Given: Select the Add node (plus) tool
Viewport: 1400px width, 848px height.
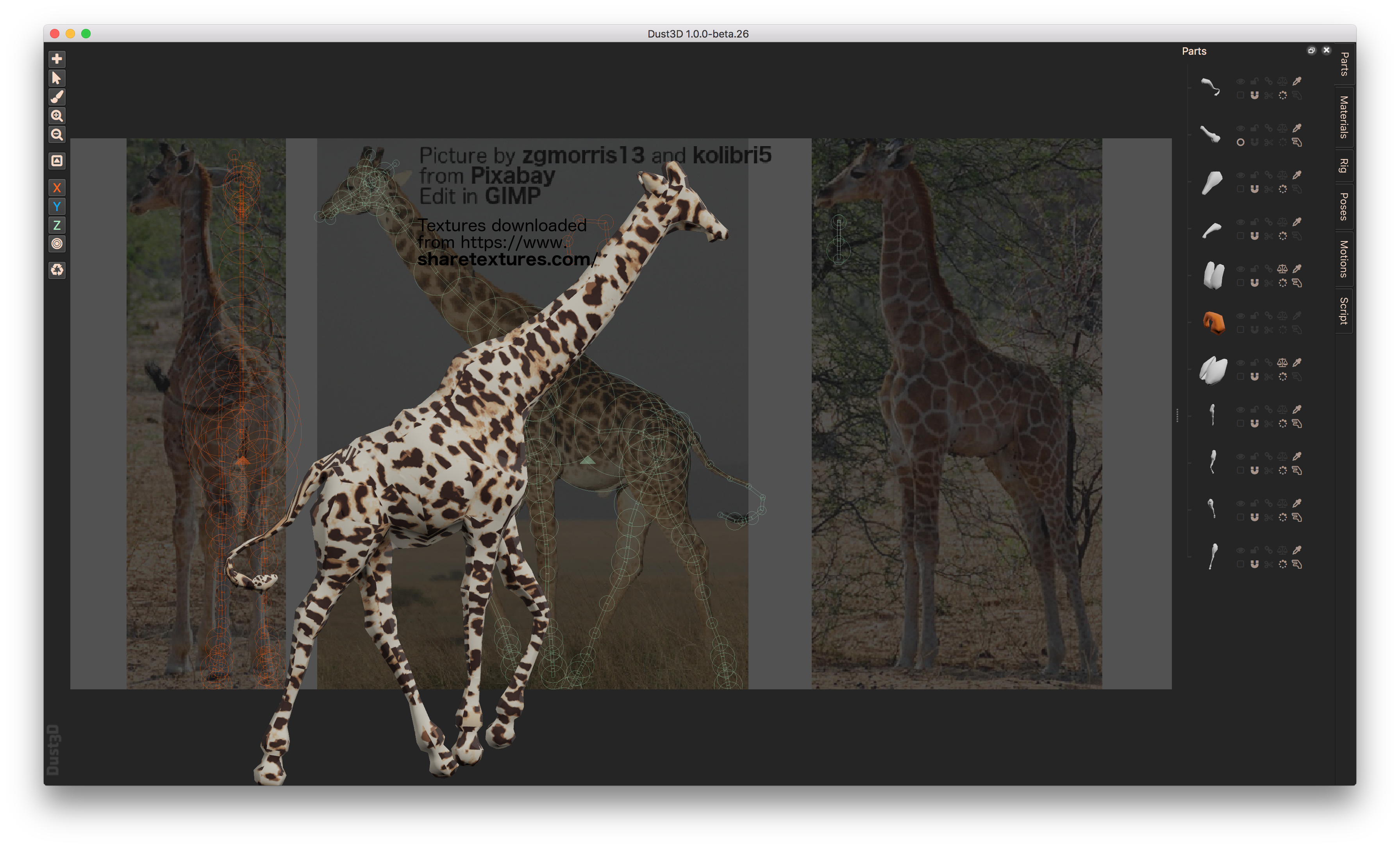Looking at the screenshot, I should pyautogui.click(x=57, y=59).
